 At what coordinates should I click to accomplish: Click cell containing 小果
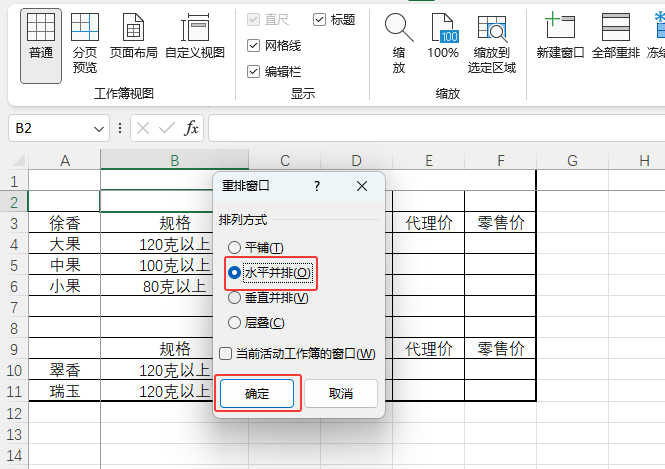point(64,285)
